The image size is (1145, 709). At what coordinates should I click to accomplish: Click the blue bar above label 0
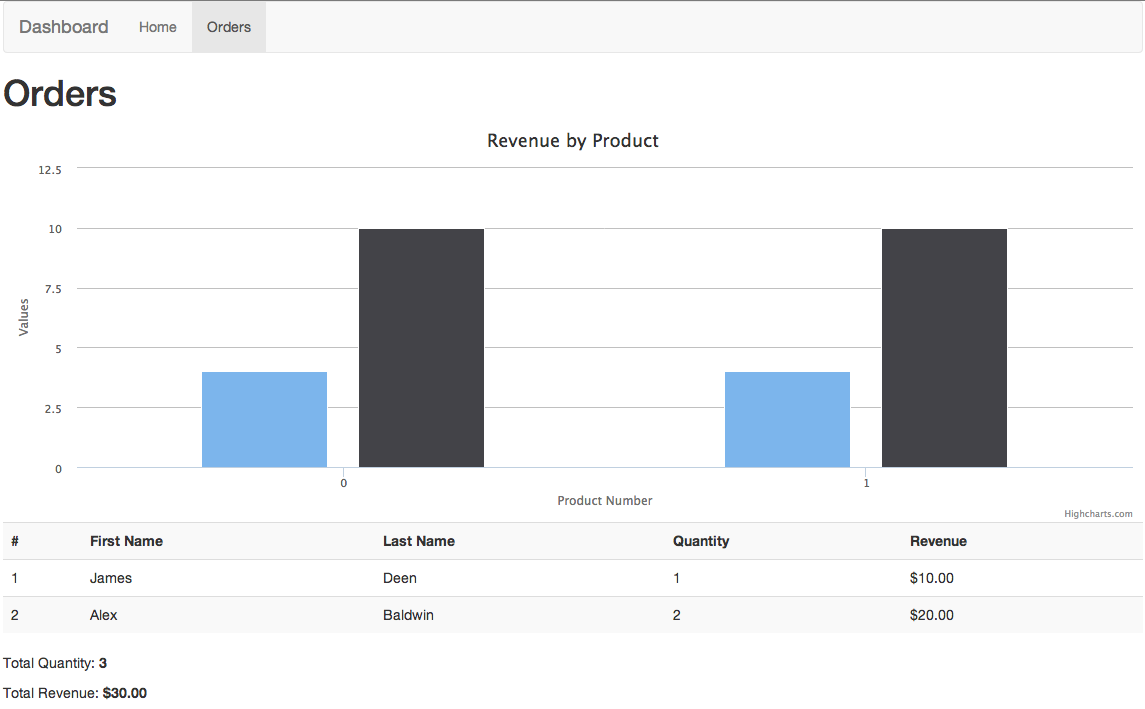pyautogui.click(x=264, y=420)
